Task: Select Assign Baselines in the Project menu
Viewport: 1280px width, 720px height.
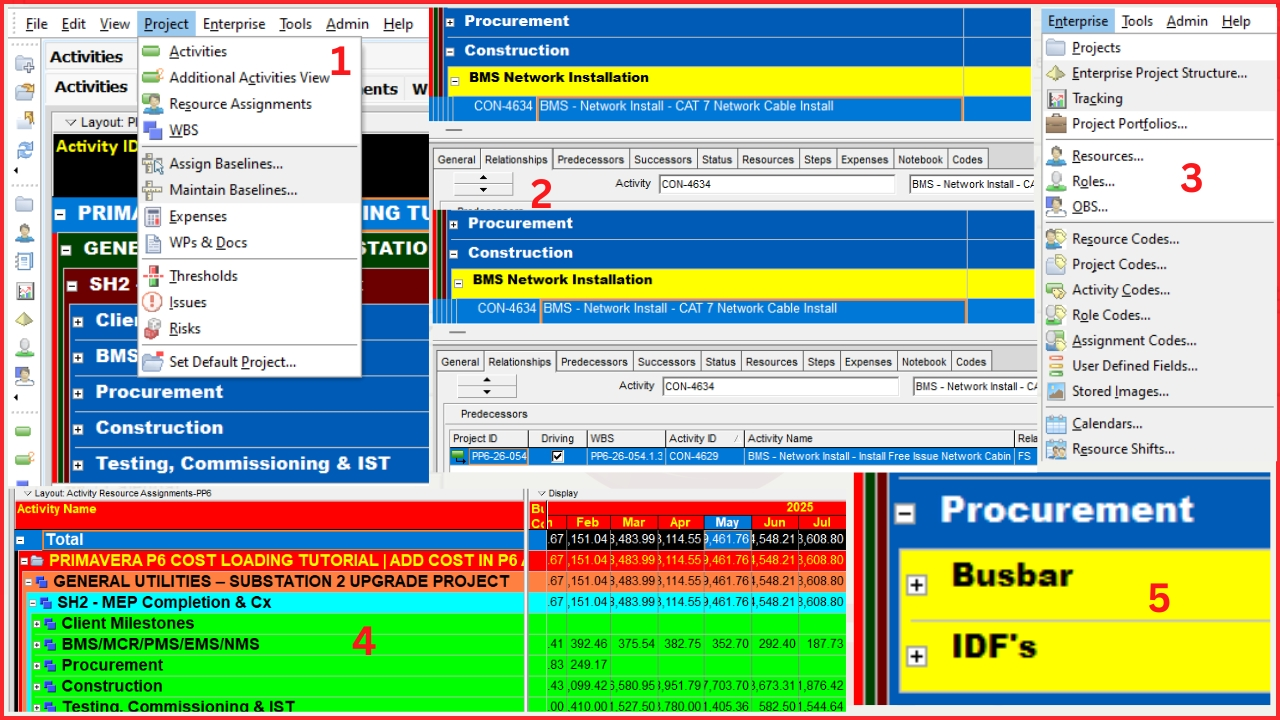Action: pos(225,164)
